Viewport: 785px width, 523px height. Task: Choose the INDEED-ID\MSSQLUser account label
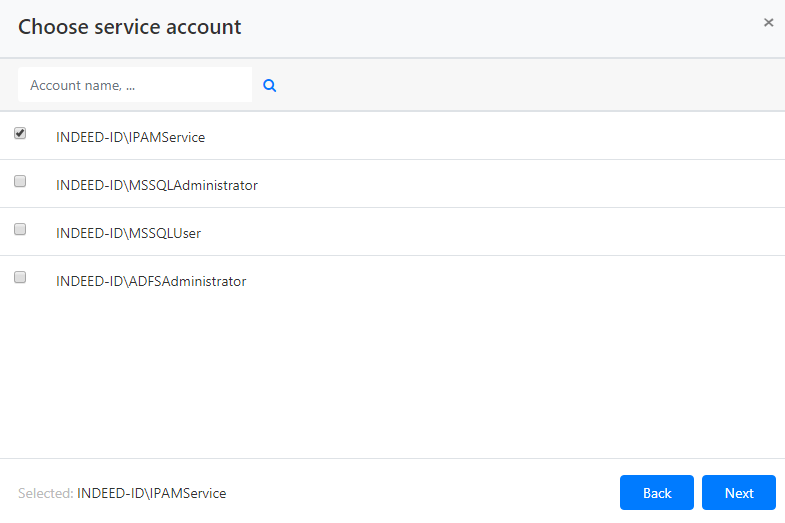click(x=128, y=233)
